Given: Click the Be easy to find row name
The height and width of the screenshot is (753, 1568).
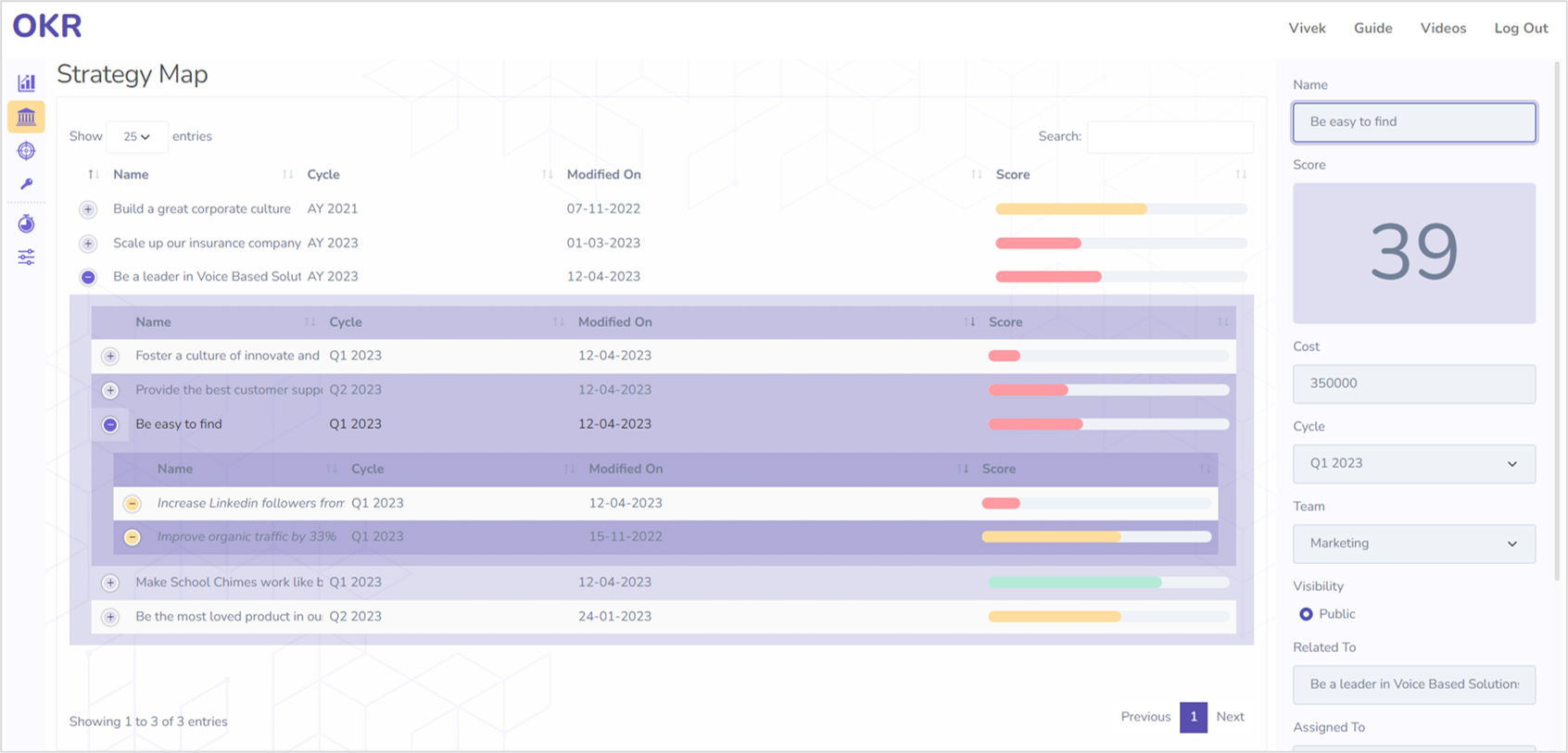Looking at the screenshot, I should [x=179, y=424].
